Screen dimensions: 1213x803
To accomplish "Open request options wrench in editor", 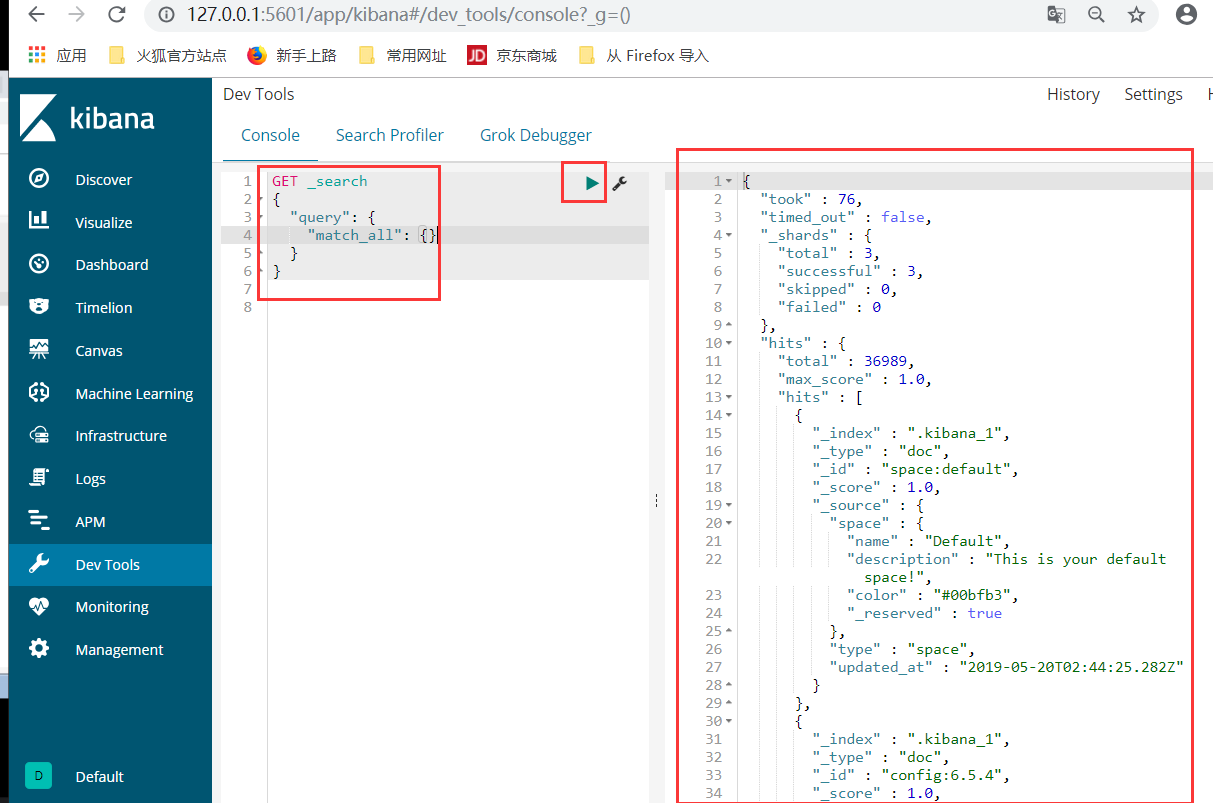I will (x=619, y=183).
